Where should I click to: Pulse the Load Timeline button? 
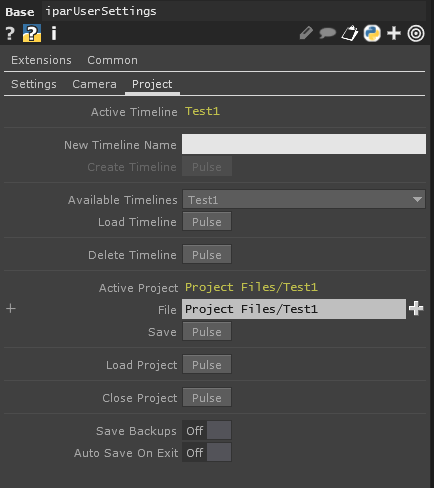[207, 221]
